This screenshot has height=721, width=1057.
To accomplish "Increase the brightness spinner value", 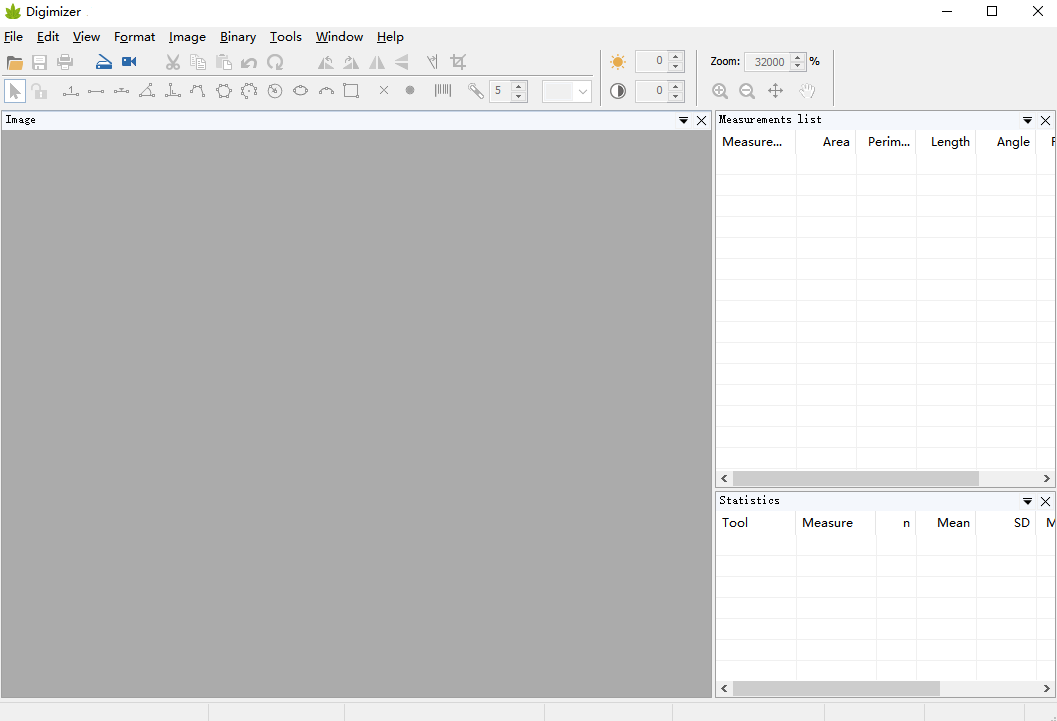I will pyautogui.click(x=675, y=56).
